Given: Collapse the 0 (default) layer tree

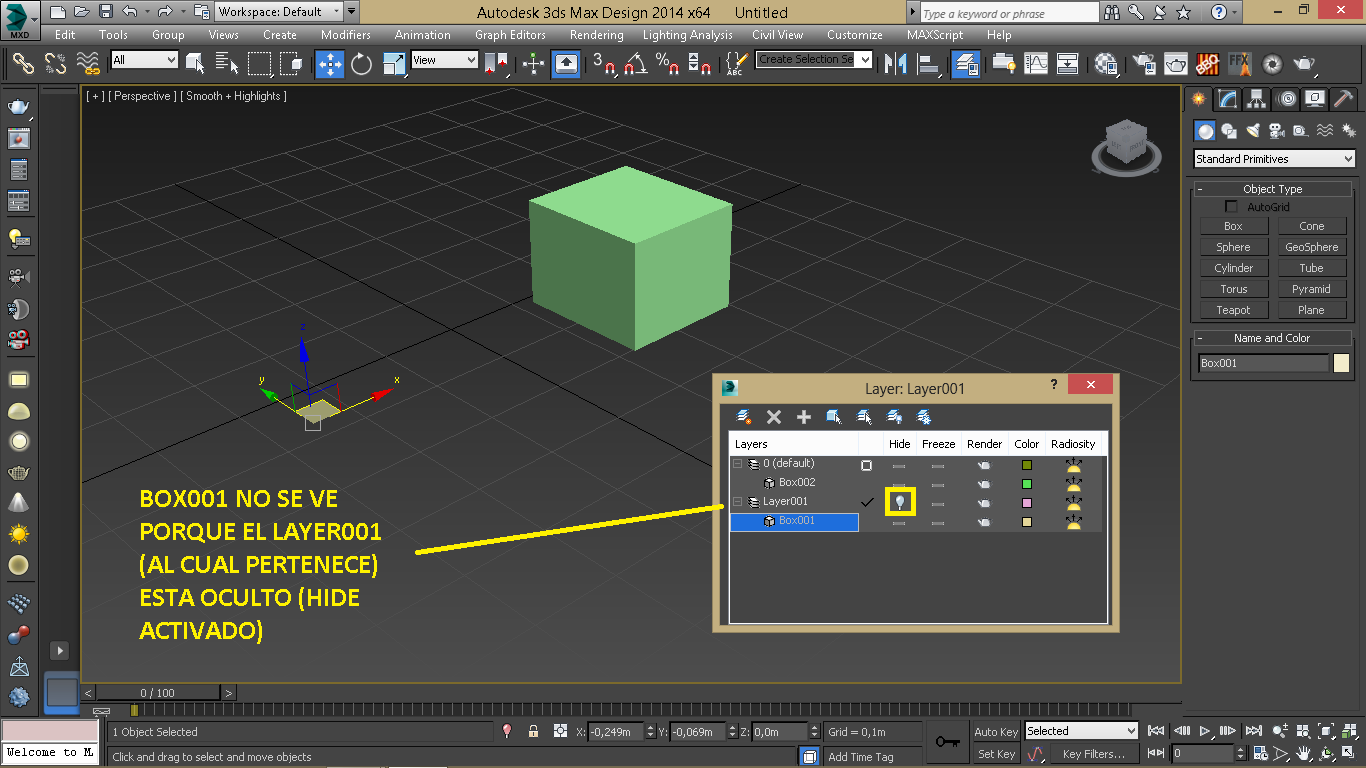Looking at the screenshot, I should pyautogui.click(x=738, y=464).
